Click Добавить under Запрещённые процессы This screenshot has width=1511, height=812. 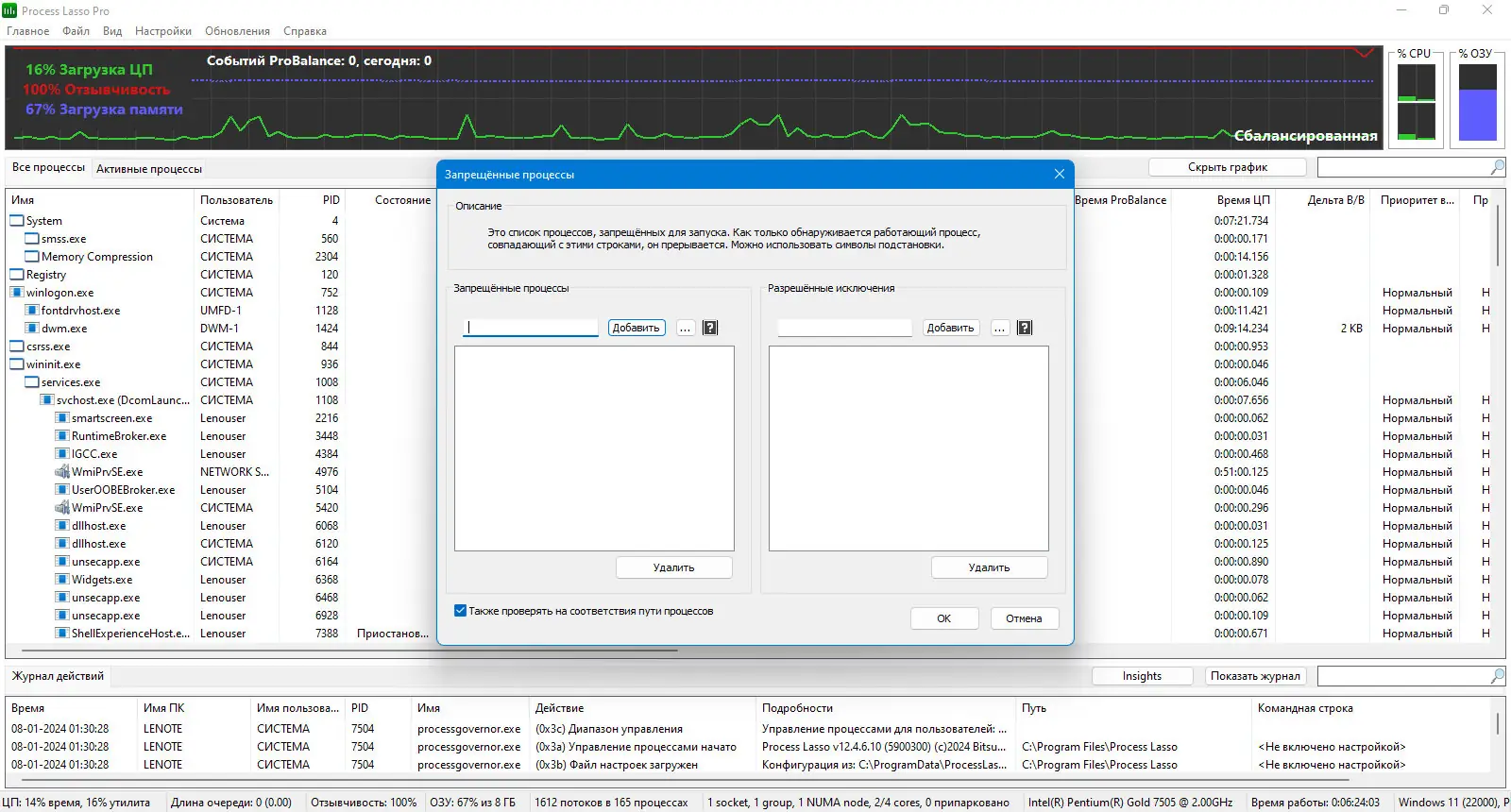(x=637, y=328)
